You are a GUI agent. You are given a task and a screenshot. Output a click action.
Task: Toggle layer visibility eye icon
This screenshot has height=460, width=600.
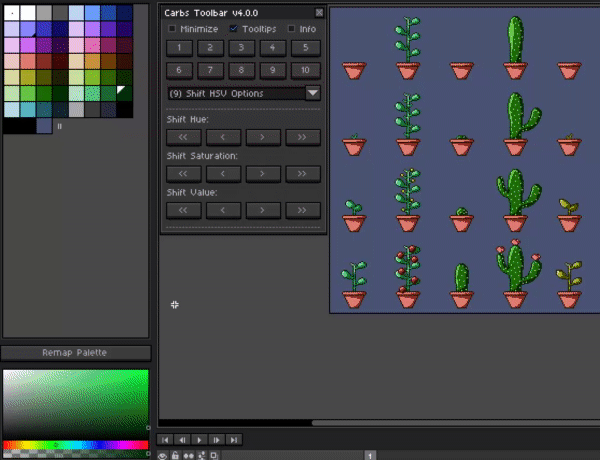(x=162, y=456)
